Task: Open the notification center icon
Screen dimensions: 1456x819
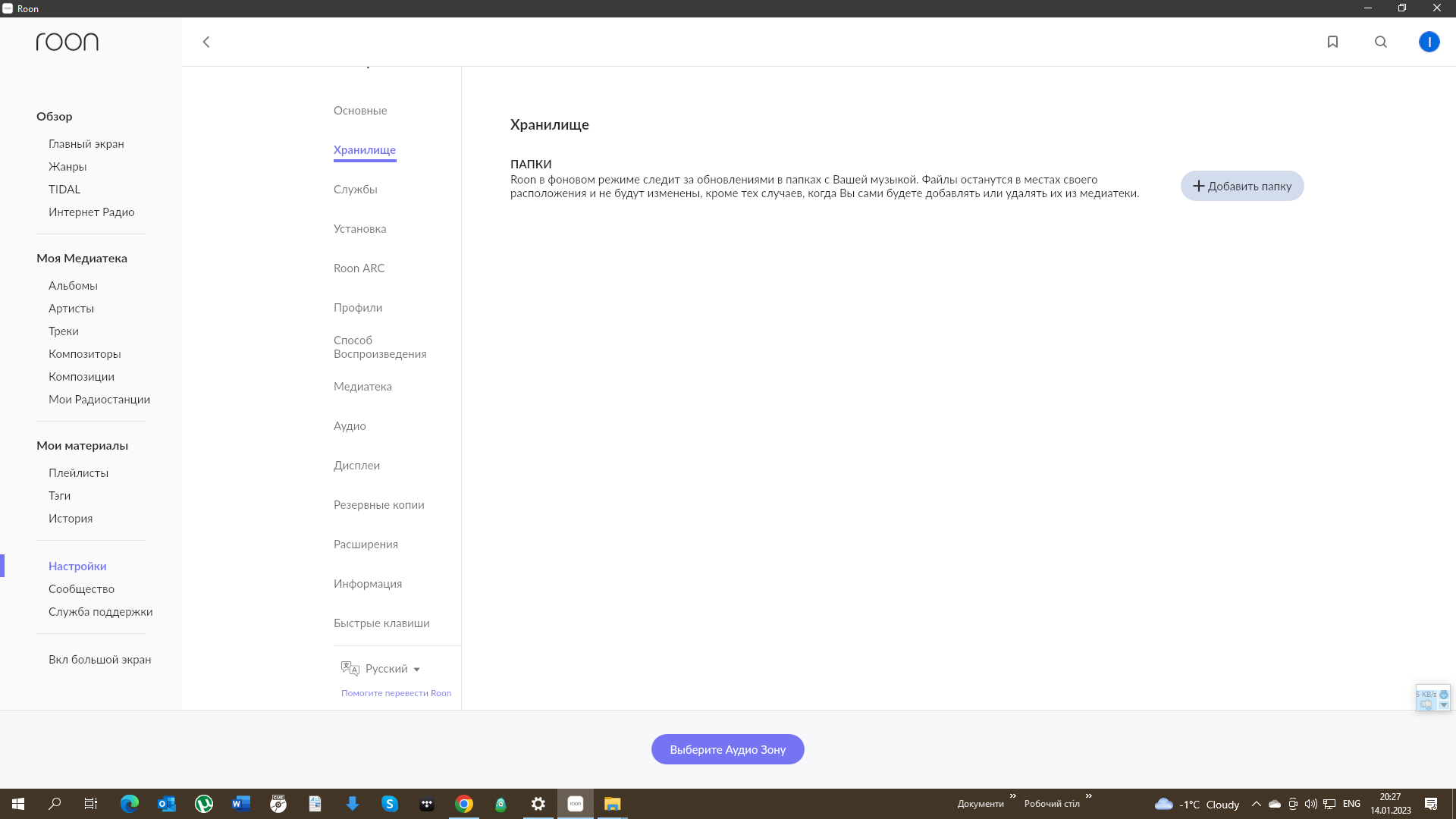Action: 1431,804
